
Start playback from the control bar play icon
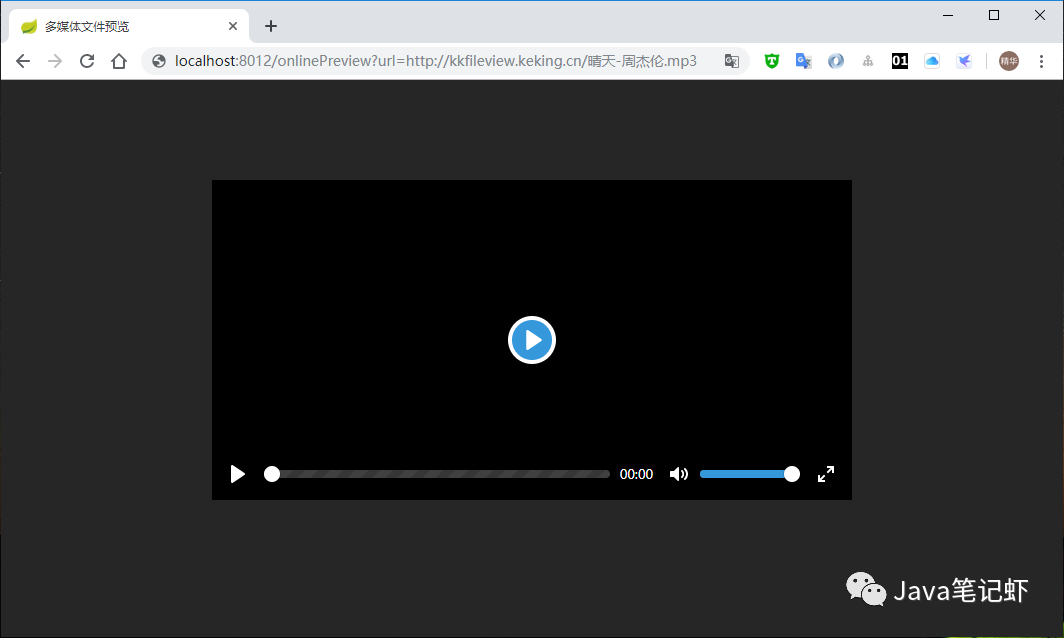(x=238, y=474)
